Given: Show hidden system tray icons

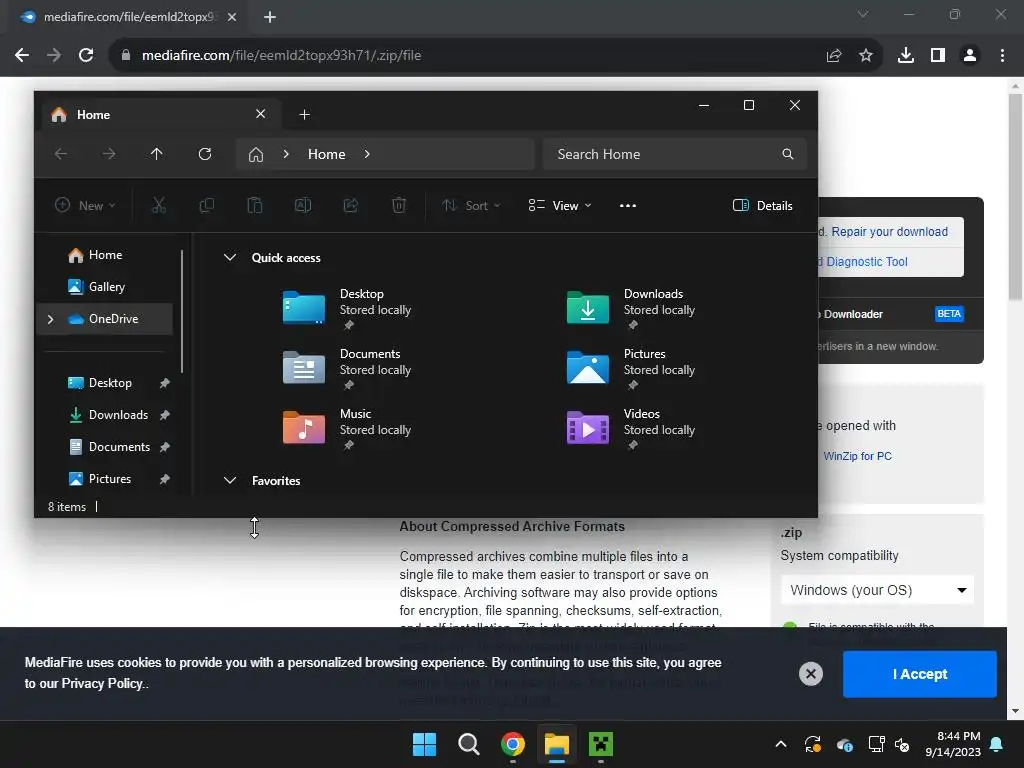Looking at the screenshot, I should [x=780, y=744].
